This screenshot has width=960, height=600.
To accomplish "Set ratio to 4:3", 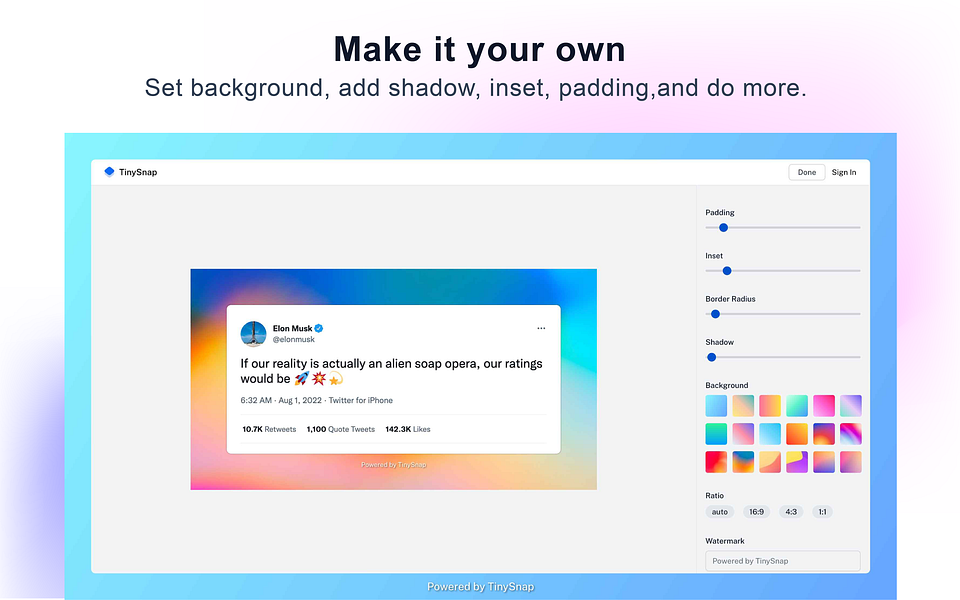I will coord(791,512).
